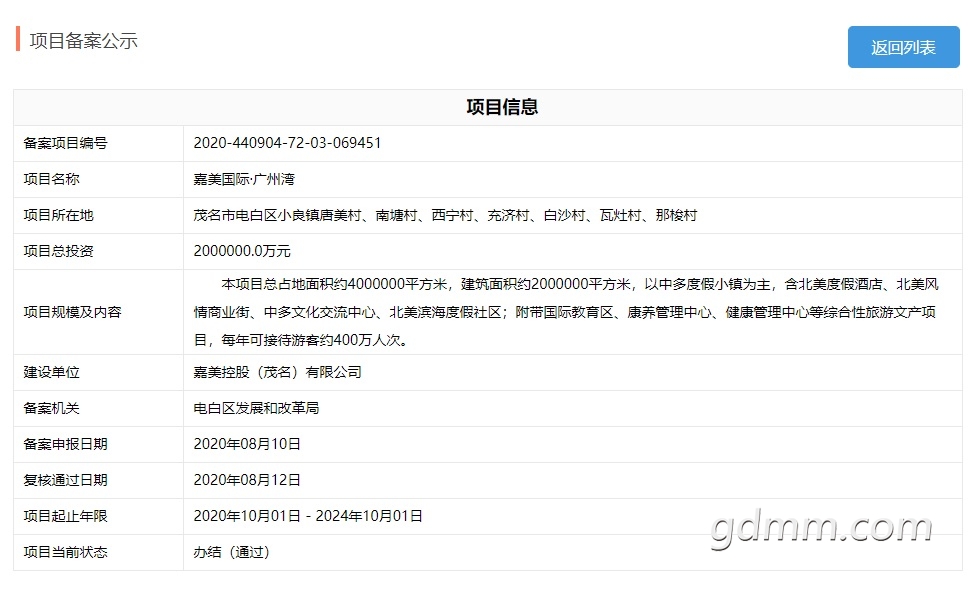Click the 备案项目编号 label cell
Screen dimensions: 980x590
pos(99,143)
